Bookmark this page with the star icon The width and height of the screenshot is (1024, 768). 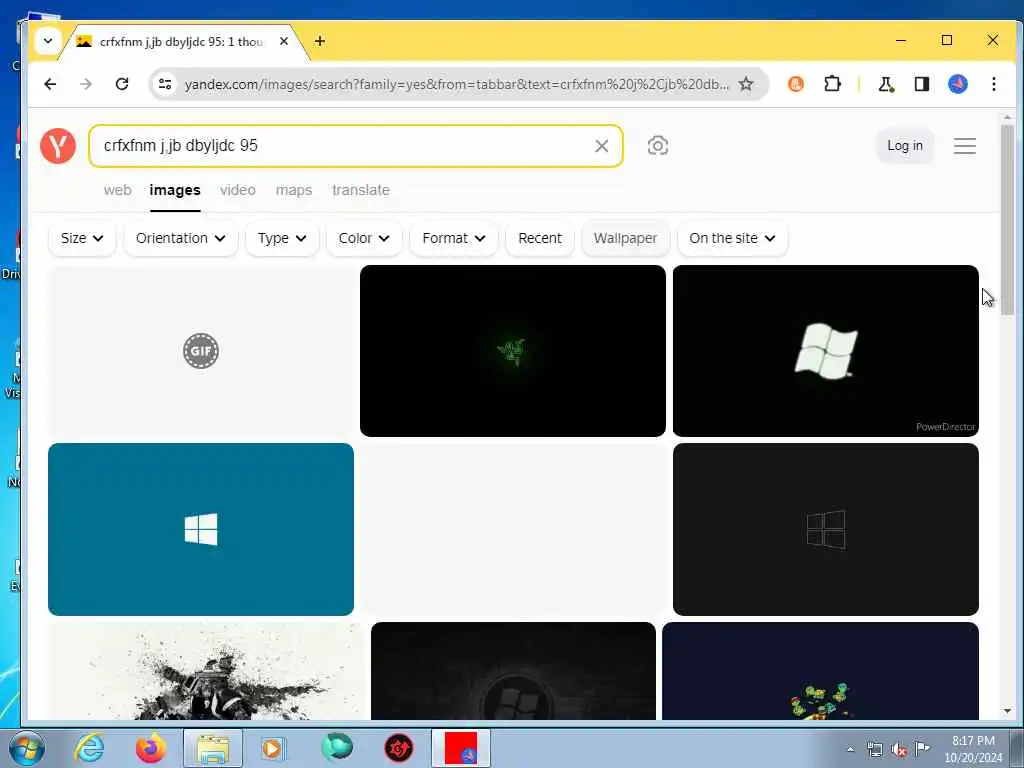click(x=746, y=84)
